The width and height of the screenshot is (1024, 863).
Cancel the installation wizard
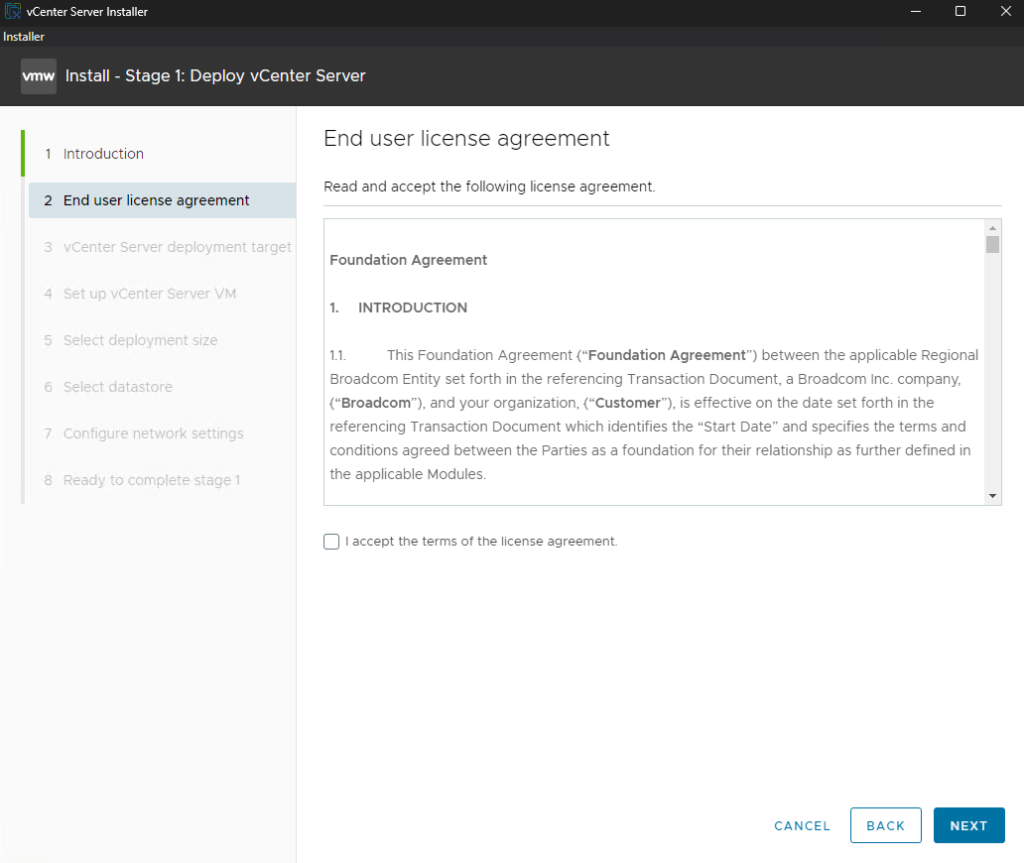(x=802, y=825)
